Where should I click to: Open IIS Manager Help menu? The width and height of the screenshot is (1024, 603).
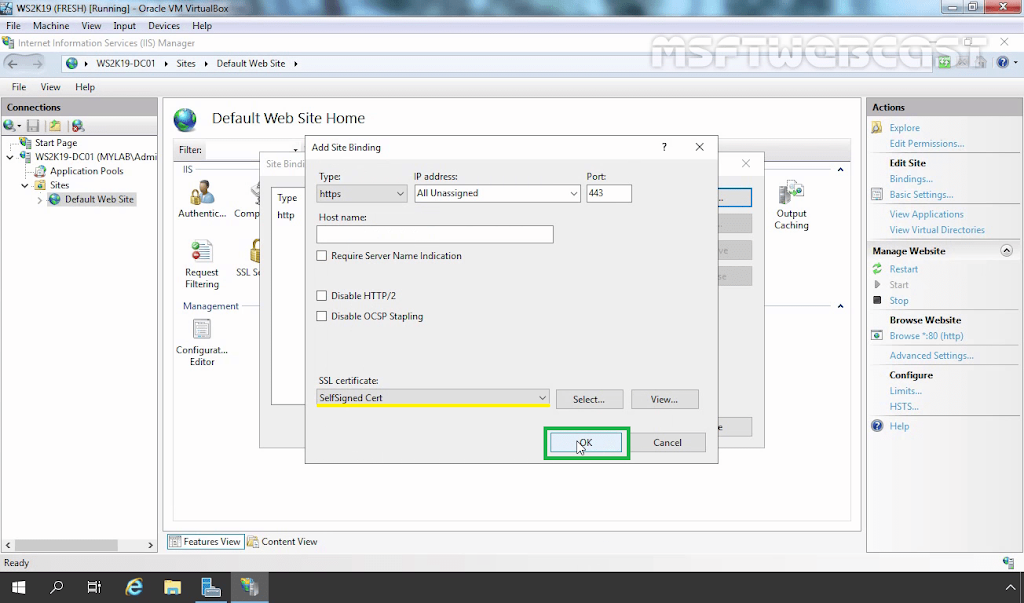85,87
